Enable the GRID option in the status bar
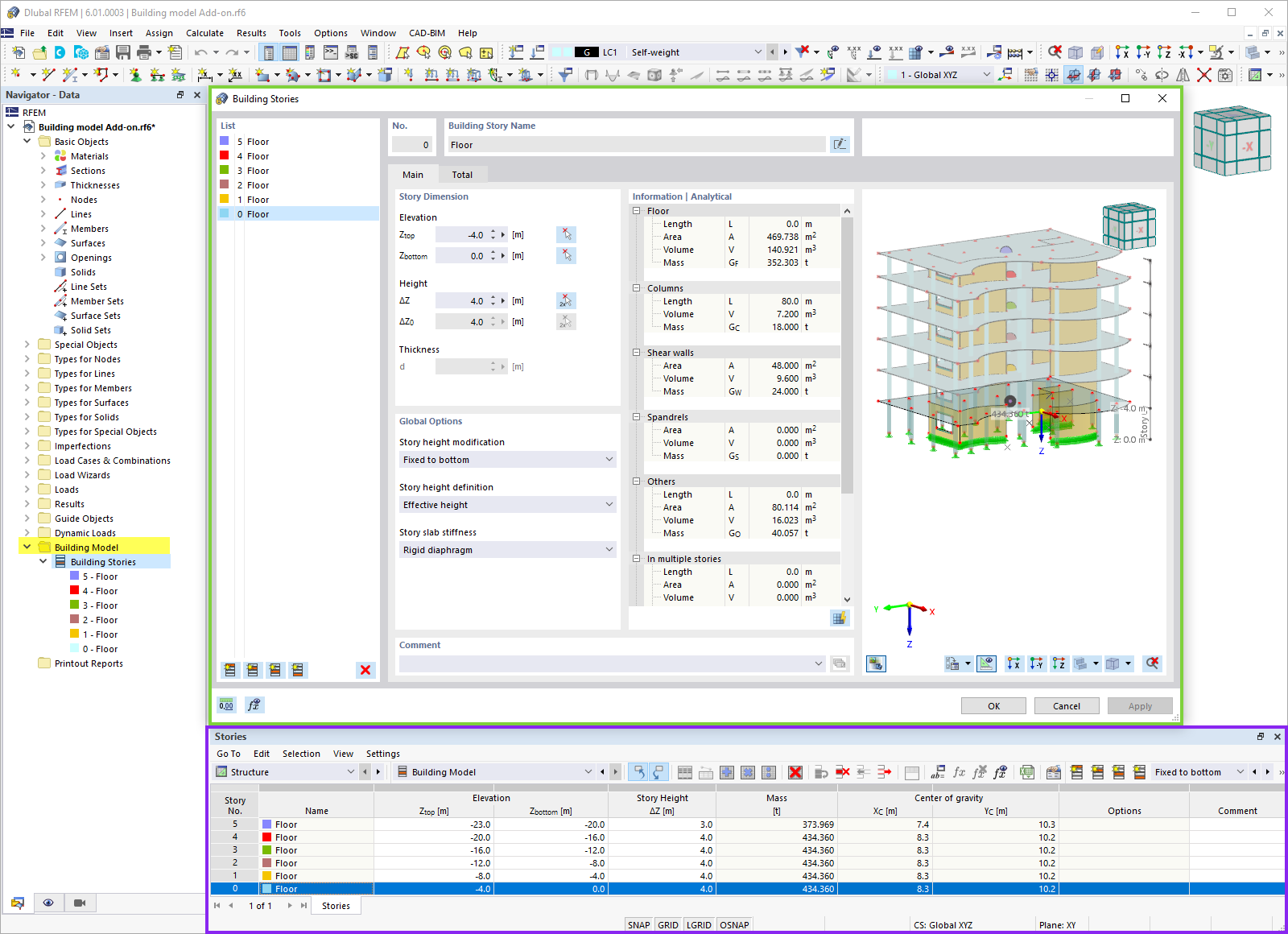This screenshot has height=934, width=1288. (668, 924)
